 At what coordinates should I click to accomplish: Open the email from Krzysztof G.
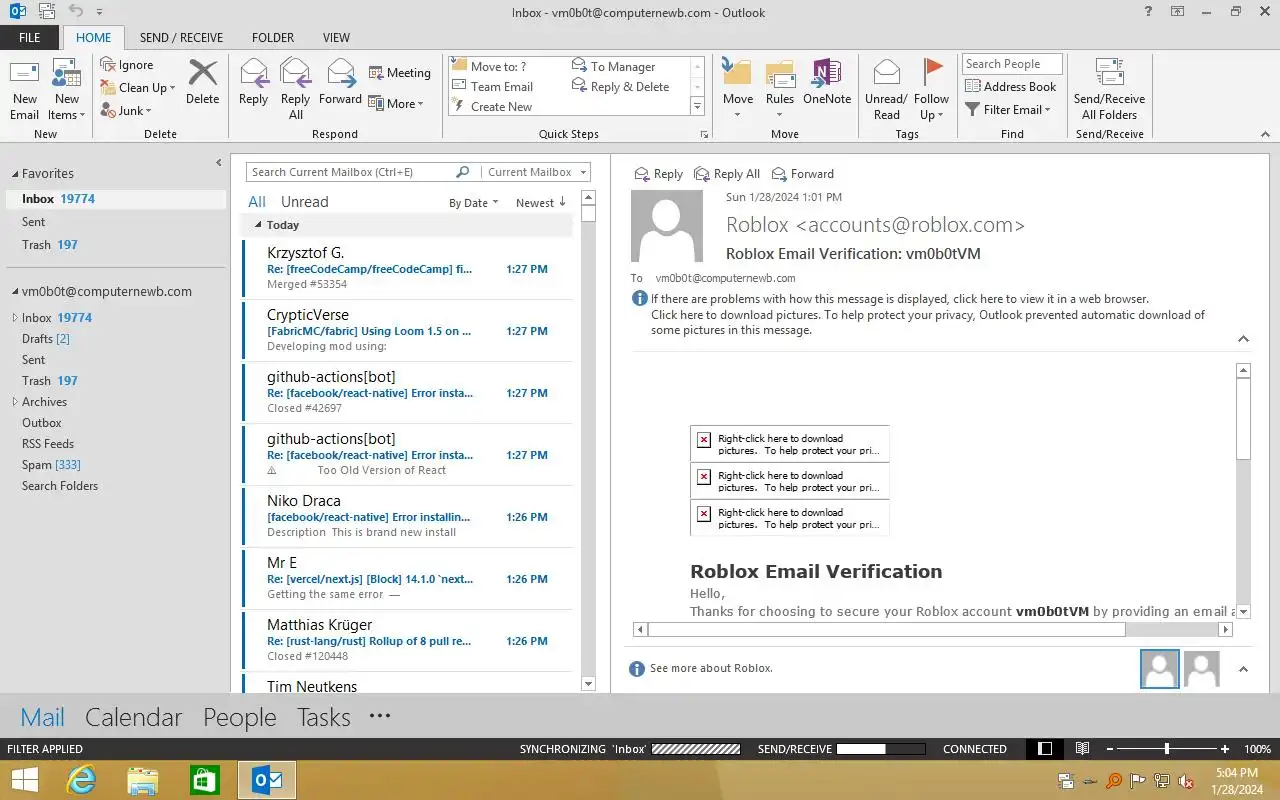coord(407,268)
